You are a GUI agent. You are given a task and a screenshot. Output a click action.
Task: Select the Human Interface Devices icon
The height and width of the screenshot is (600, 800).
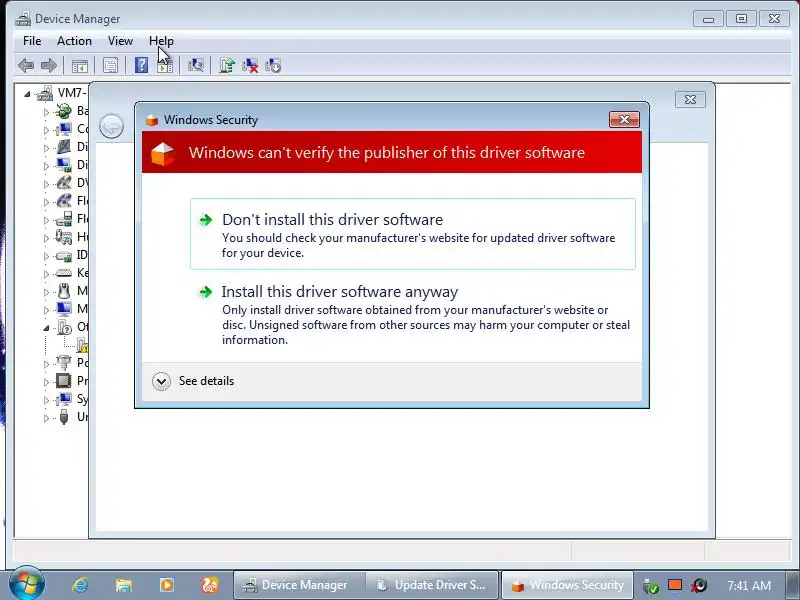click(x=64, y=237)
